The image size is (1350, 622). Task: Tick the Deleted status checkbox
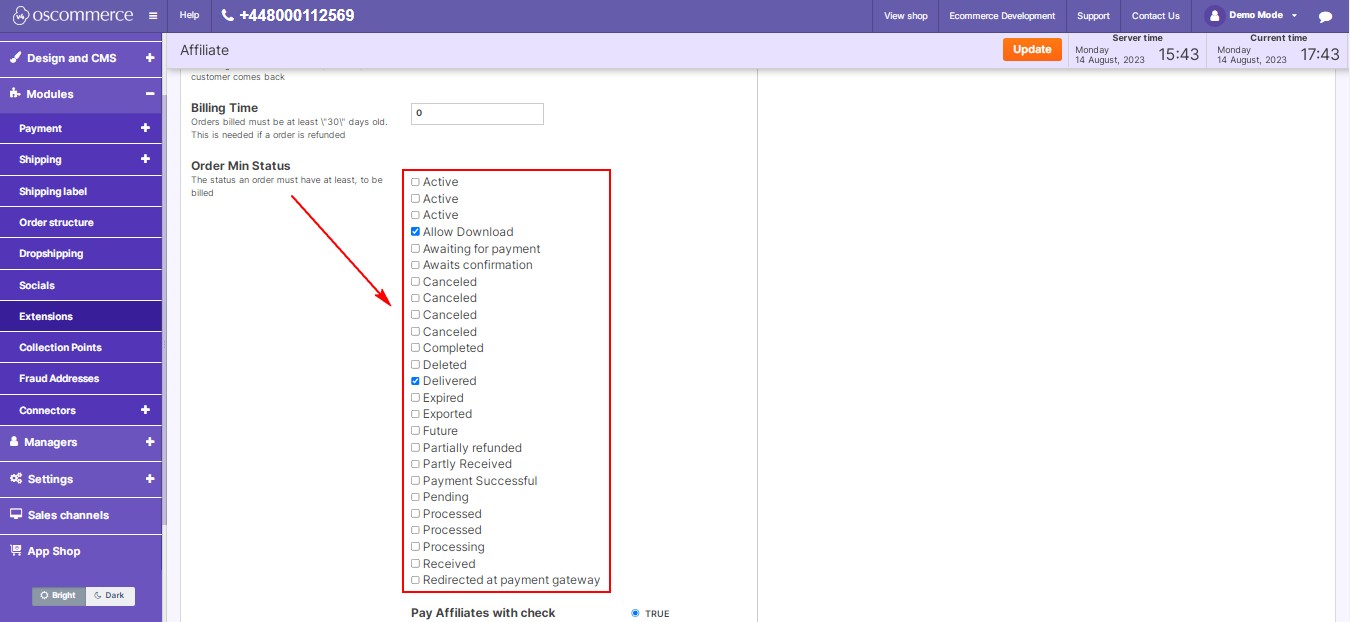click(x=415, y=365)
